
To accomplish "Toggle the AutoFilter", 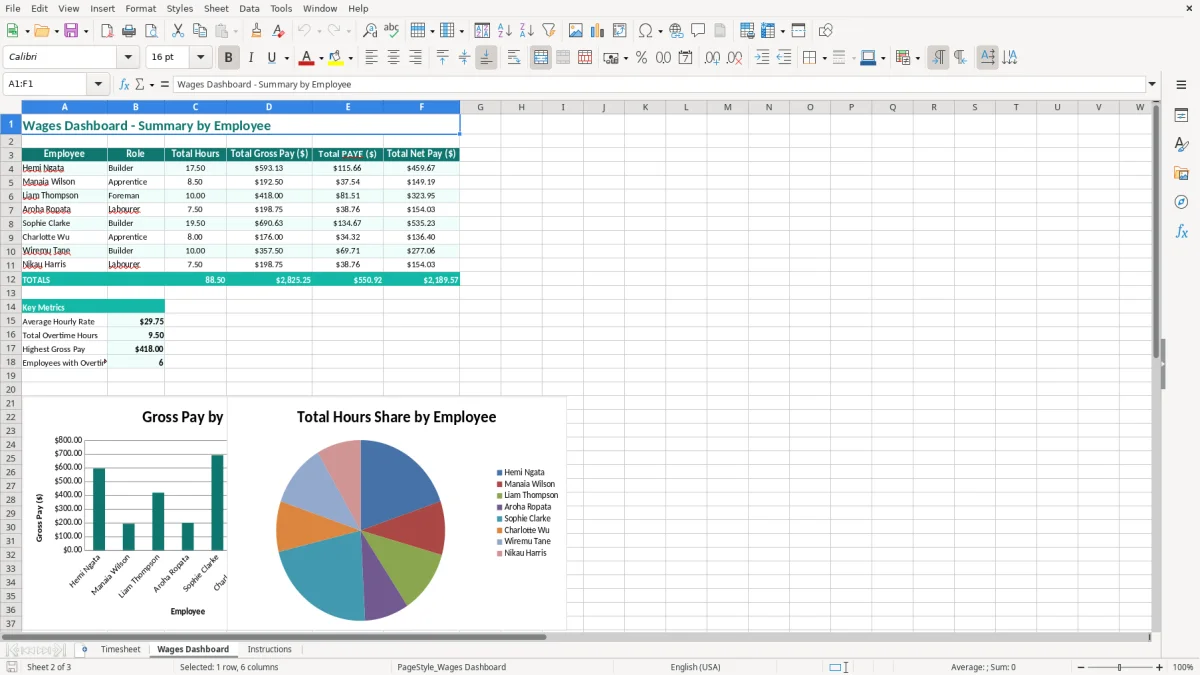I will point(549,31).
